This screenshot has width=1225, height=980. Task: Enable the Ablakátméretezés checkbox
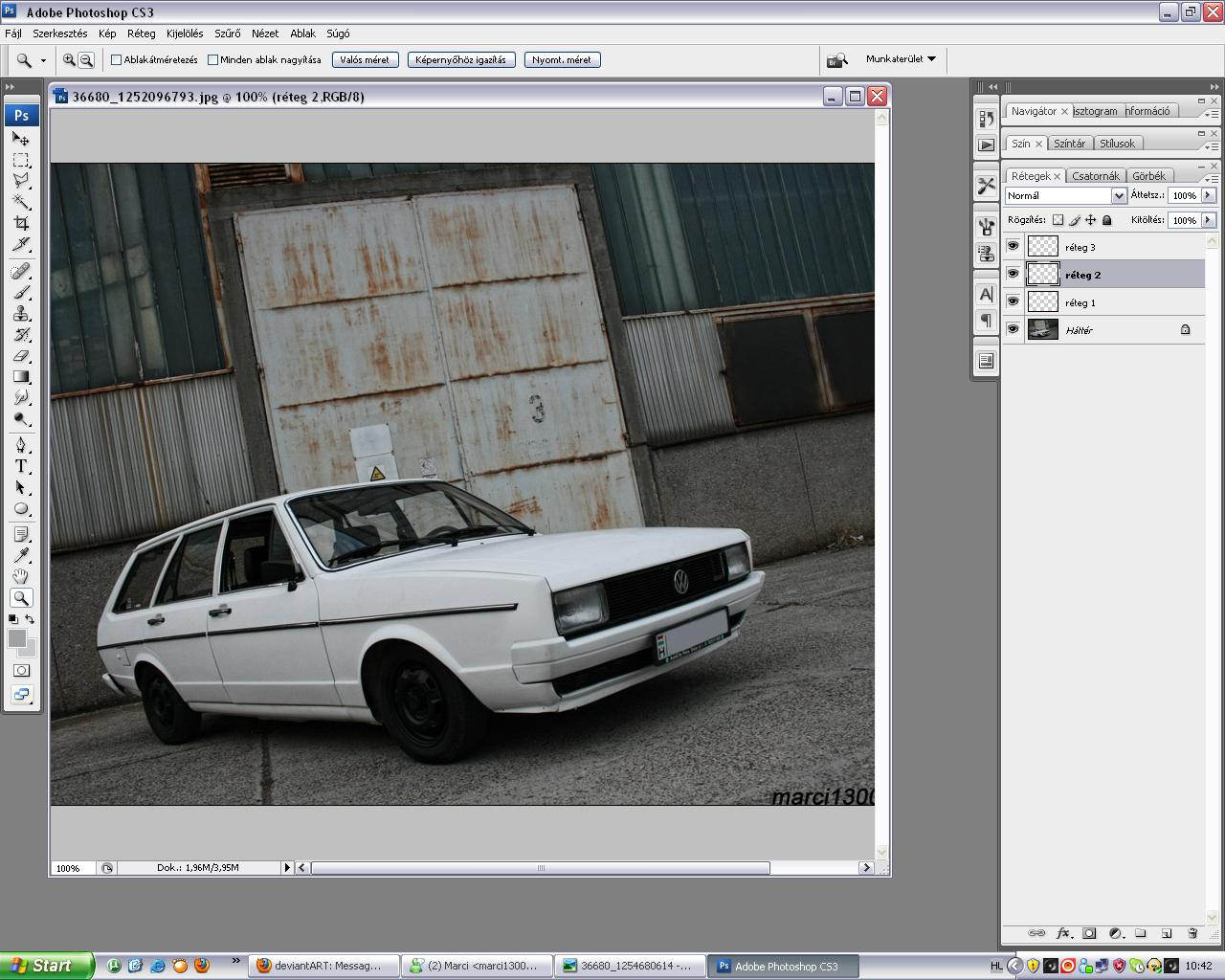click(116, 59)
